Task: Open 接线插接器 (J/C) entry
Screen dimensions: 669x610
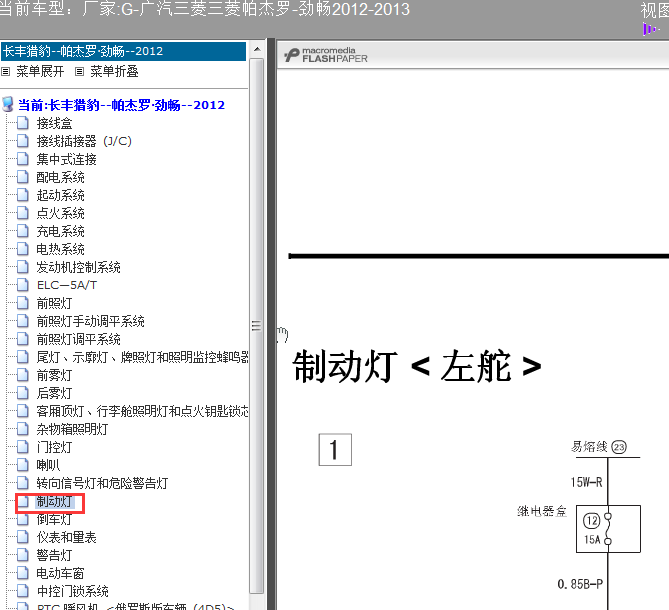Action: pyautogui.click(x=84, y=142)
